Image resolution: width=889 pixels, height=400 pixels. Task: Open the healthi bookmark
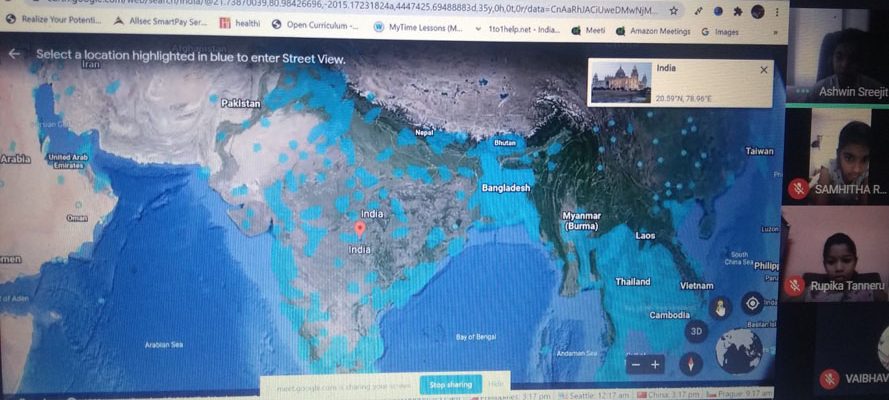(x=240, y=24)
